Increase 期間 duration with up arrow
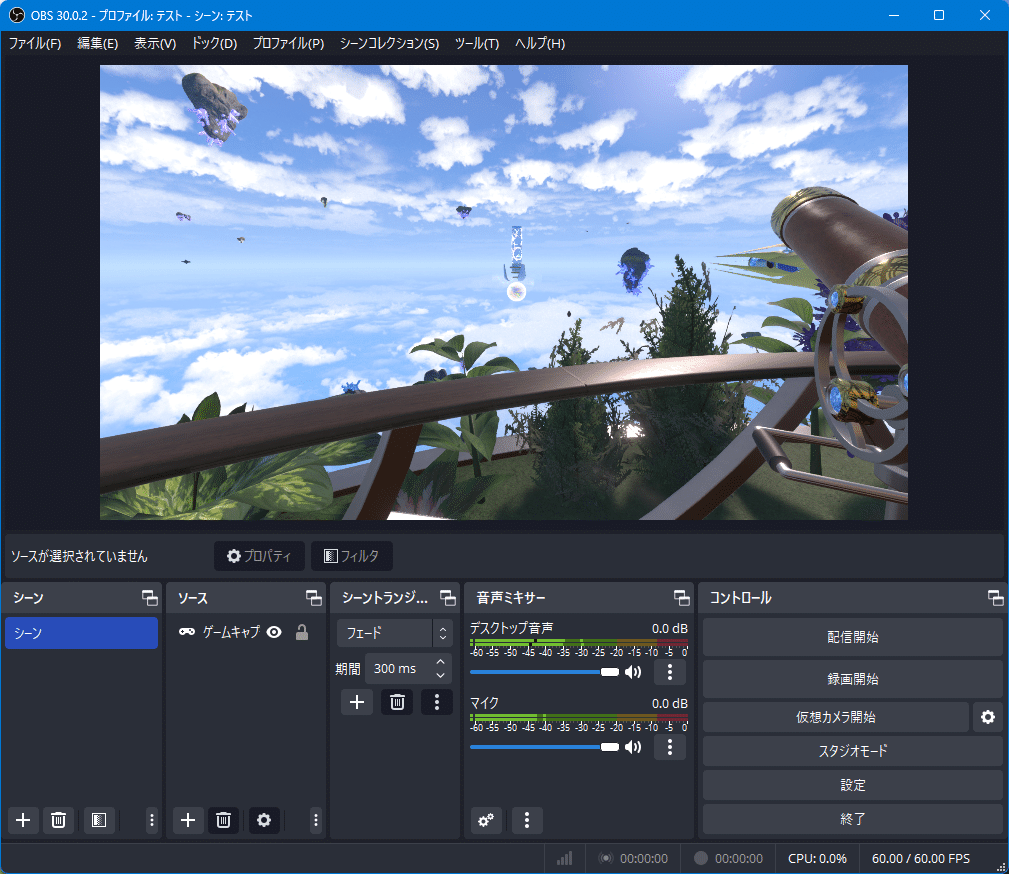The height and width of the screenshot is (874, 1009). click(440, 662)
